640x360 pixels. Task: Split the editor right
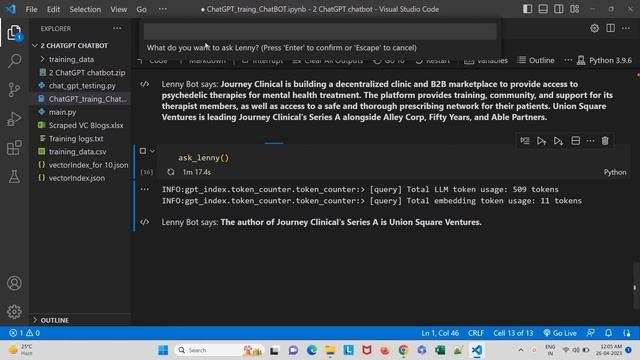[x=610, y=28]
